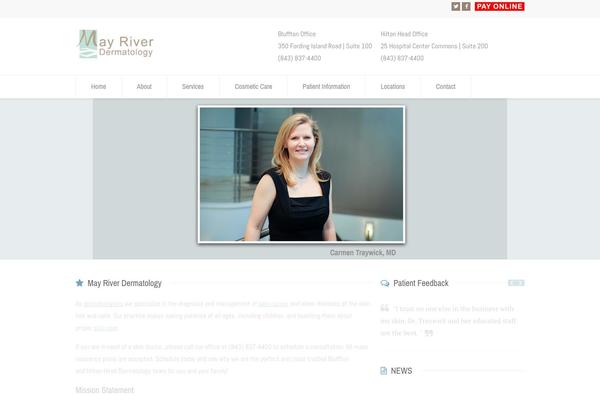Click the Mission Statement heading
This screenshot has height=400, width=600.
pyautogui.click(x=105, y=390)
